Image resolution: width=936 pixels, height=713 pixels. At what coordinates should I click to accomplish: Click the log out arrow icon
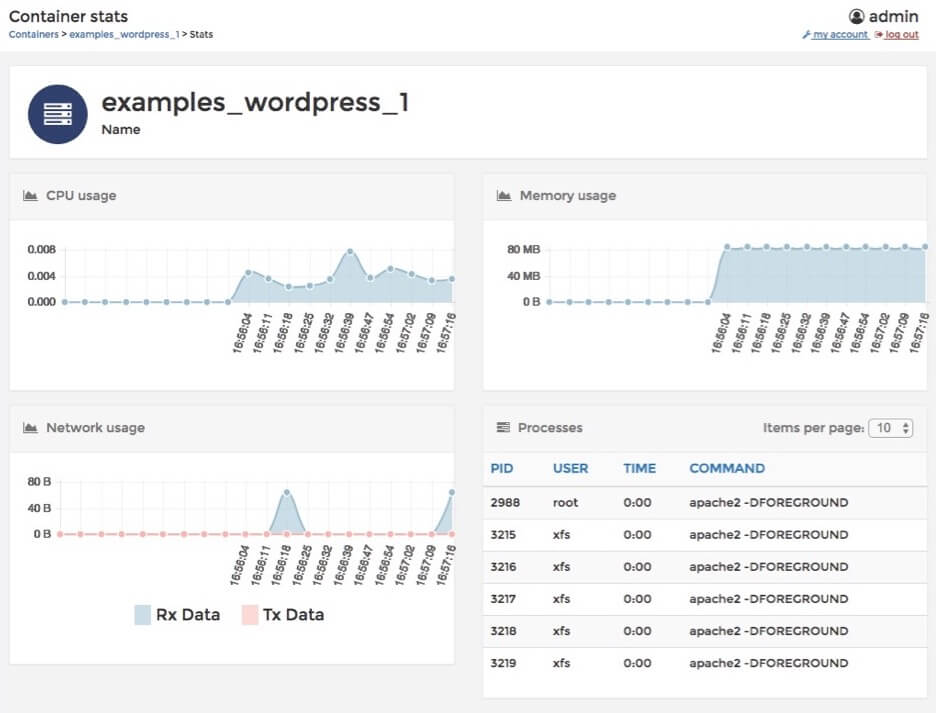pyautogui.click(x=879, y=35)
